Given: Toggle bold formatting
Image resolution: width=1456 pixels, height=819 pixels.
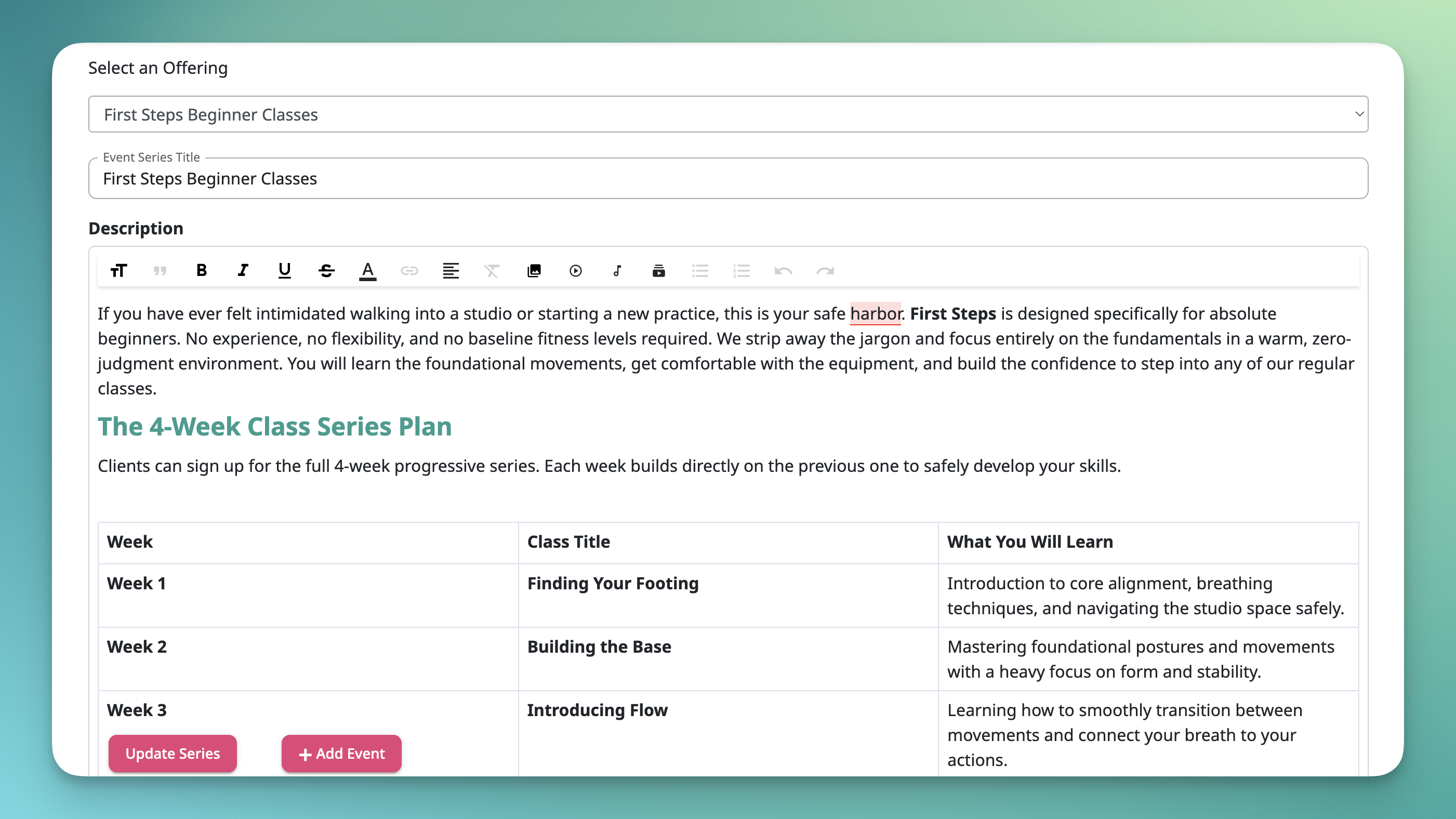Looking at the screenshot, I should (x=202, y=271).
